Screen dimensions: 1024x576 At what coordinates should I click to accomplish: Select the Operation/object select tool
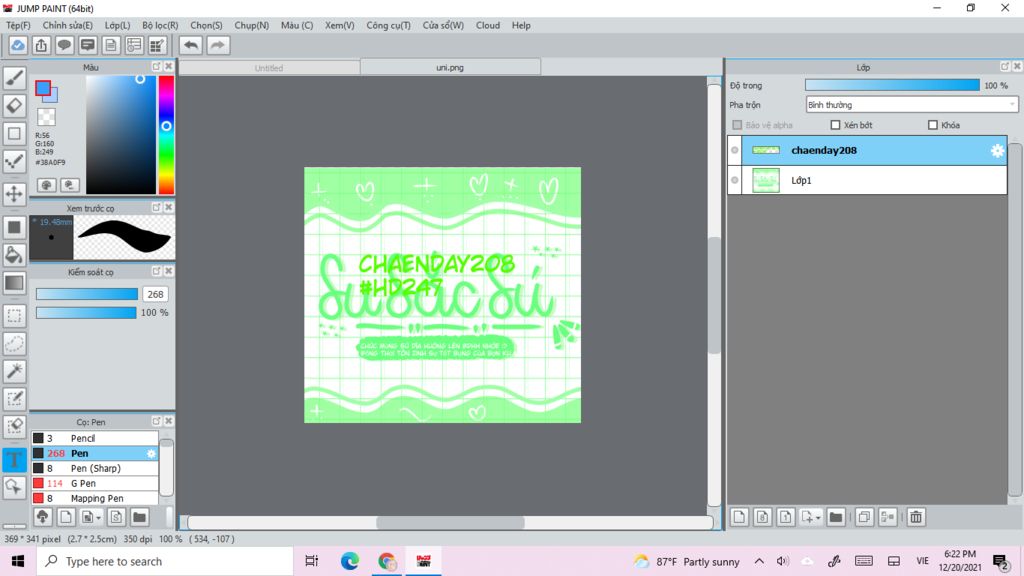point(14,487)
